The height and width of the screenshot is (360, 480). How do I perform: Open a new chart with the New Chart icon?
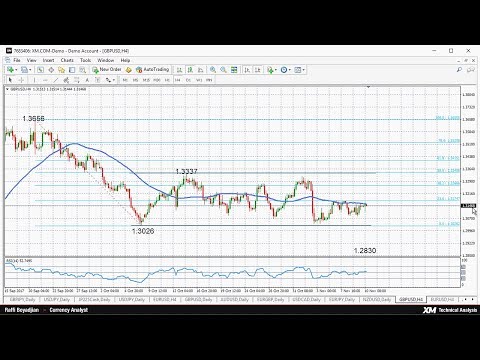pyautogui.click(x=11, y=70)
